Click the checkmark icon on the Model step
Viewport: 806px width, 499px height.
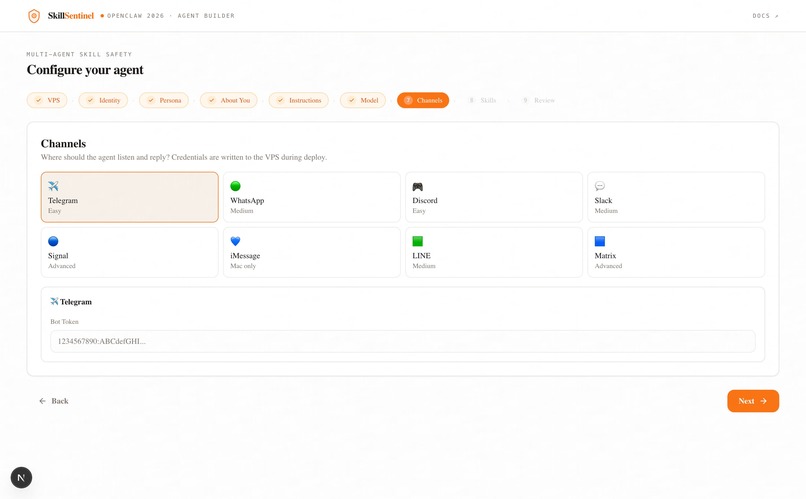(x=352, y=100)
